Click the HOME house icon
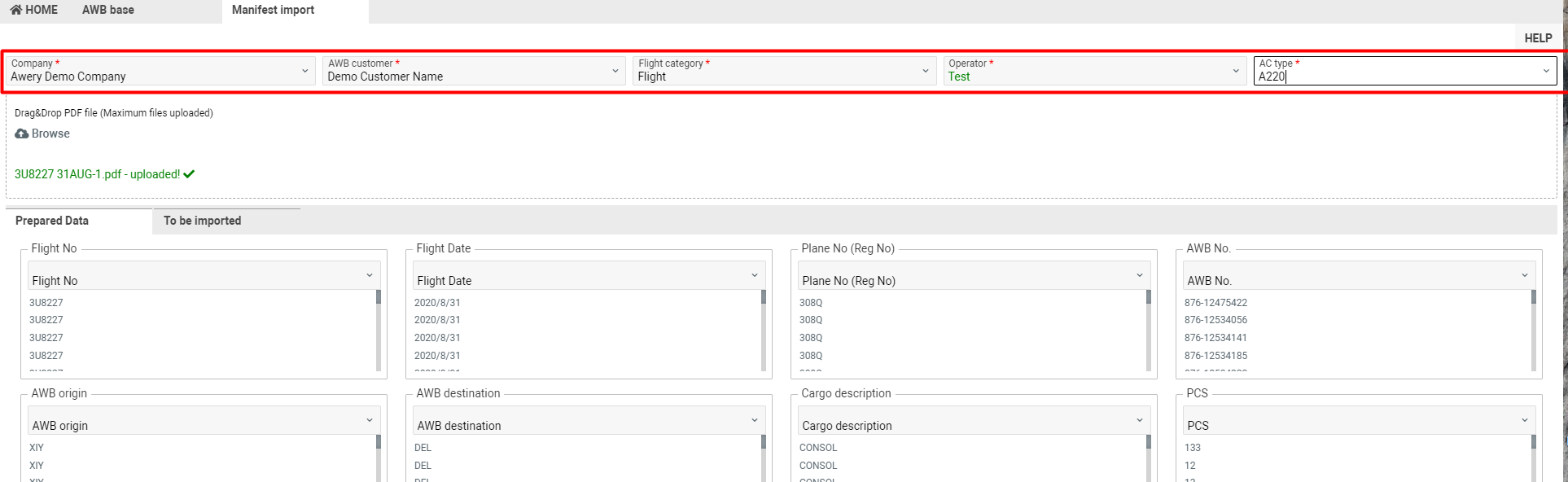 [16, 10]
